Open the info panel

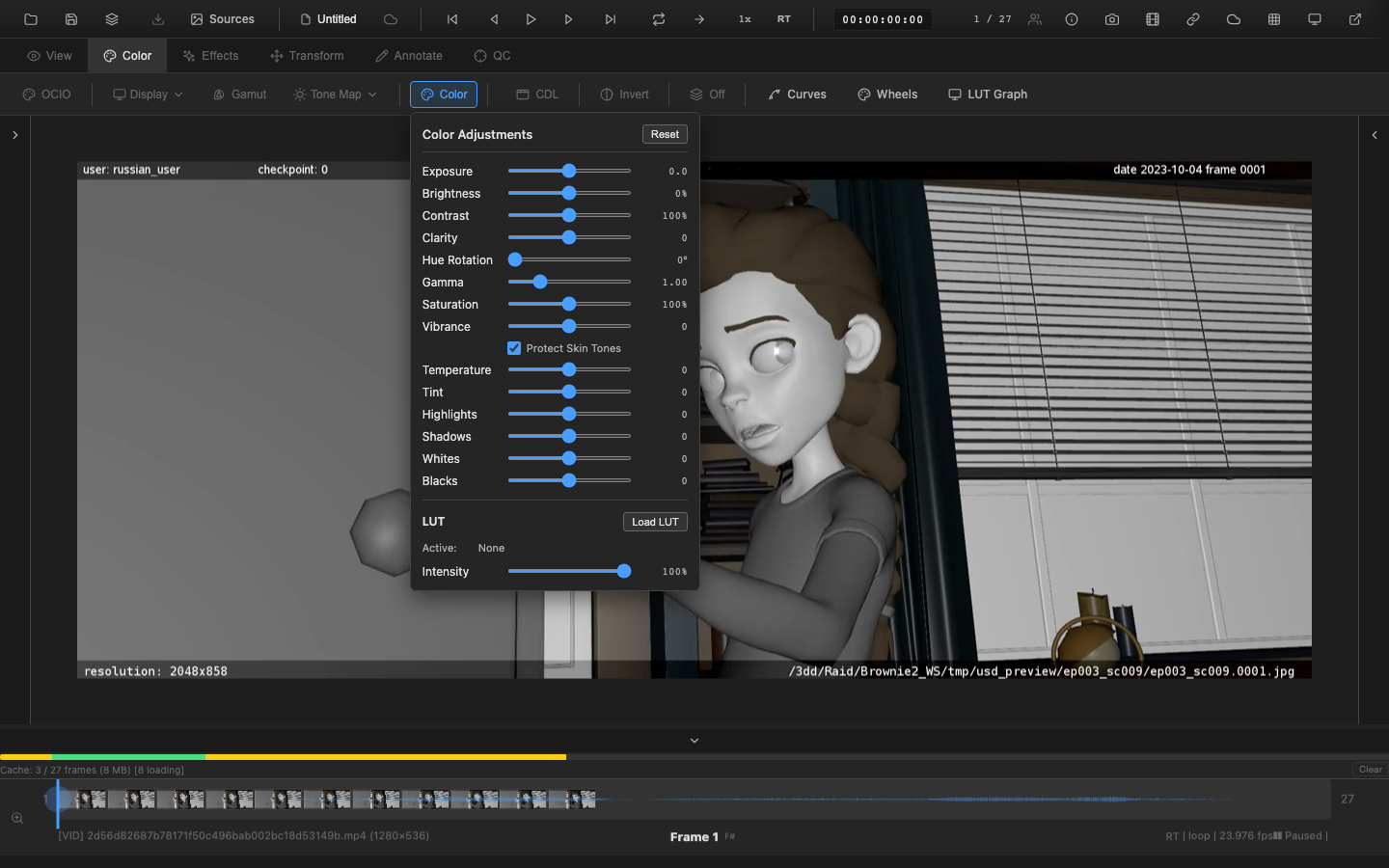[1072, 18]
